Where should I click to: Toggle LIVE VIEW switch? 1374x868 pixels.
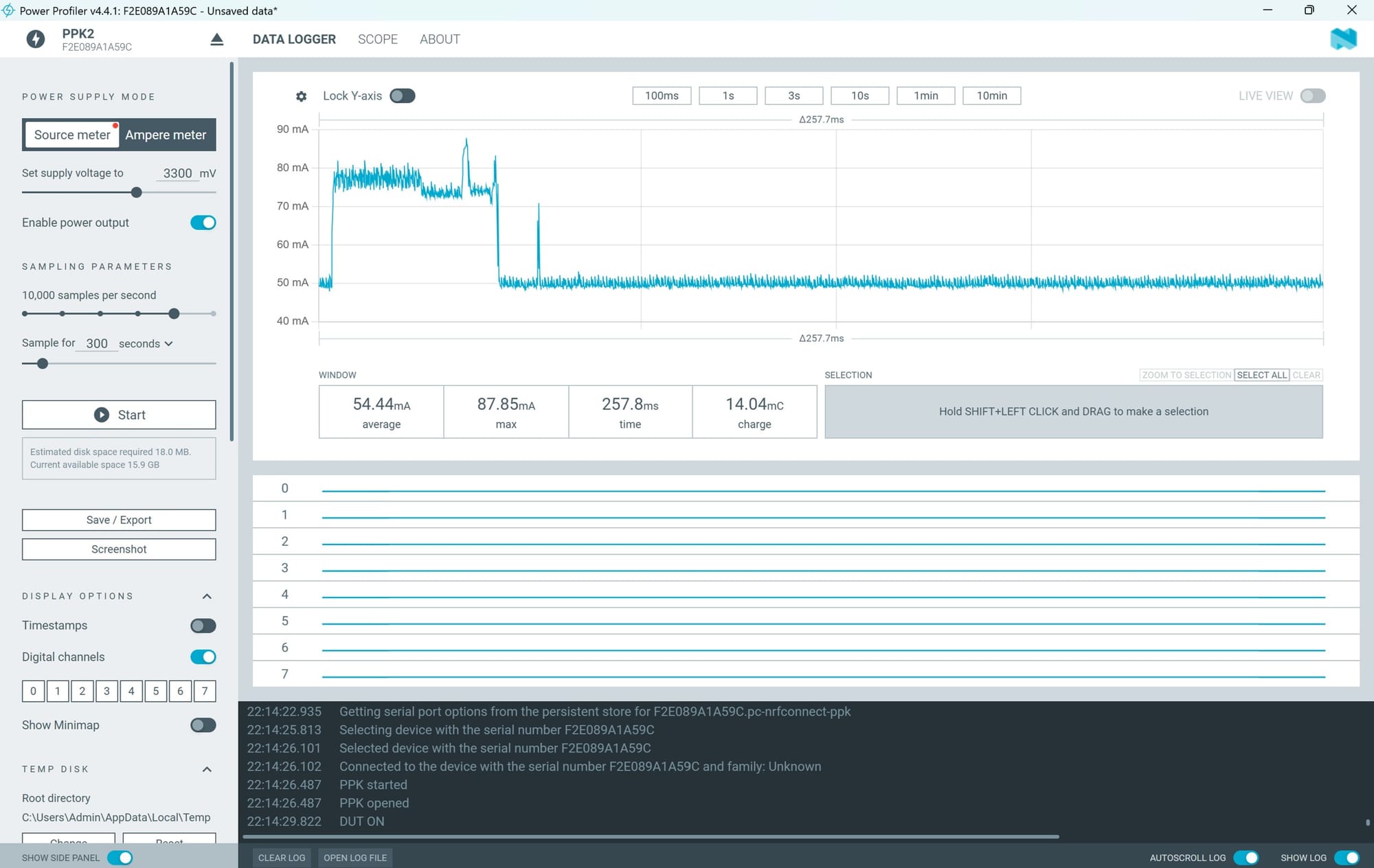coord(1312,95)
